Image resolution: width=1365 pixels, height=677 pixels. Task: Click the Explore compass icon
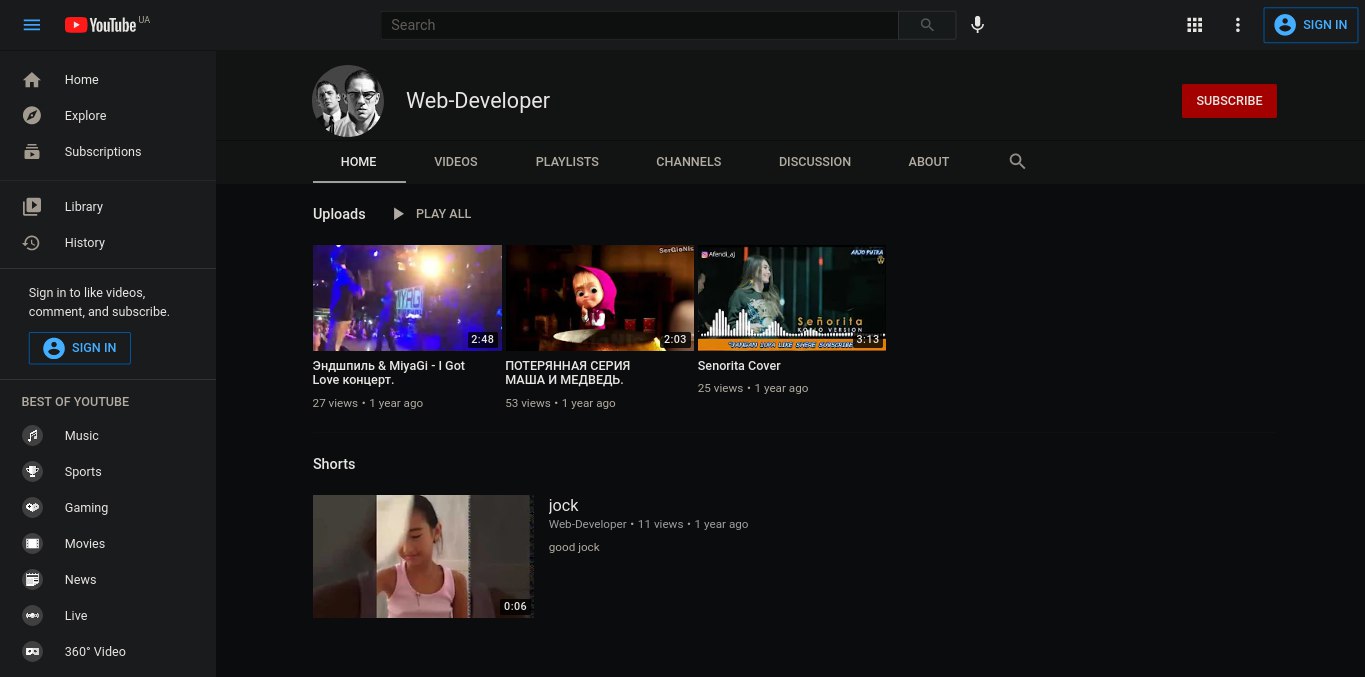click(32, 116)
